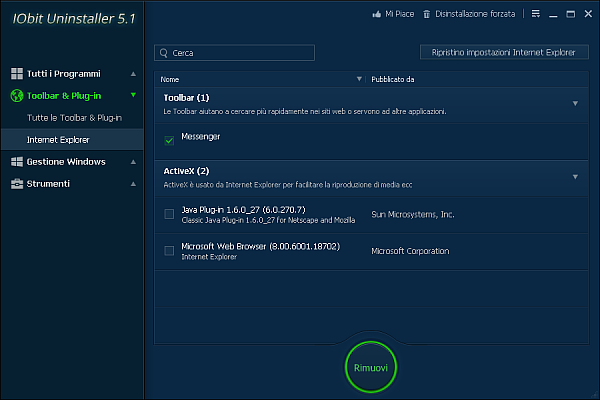Collapse the Toolbar (1) group arrow
Viewport: 600px width, 400px height.
click(x=575, y=103)
